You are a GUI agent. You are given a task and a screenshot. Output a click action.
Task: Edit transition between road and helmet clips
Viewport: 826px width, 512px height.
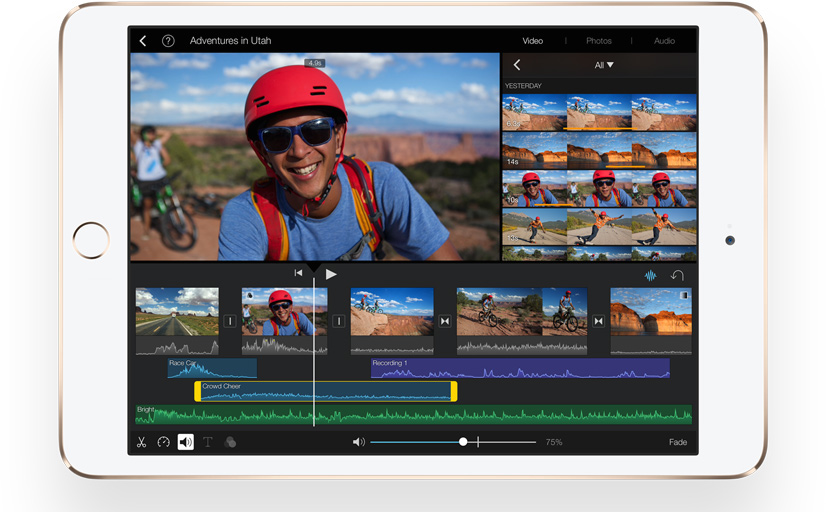point(230,321)
